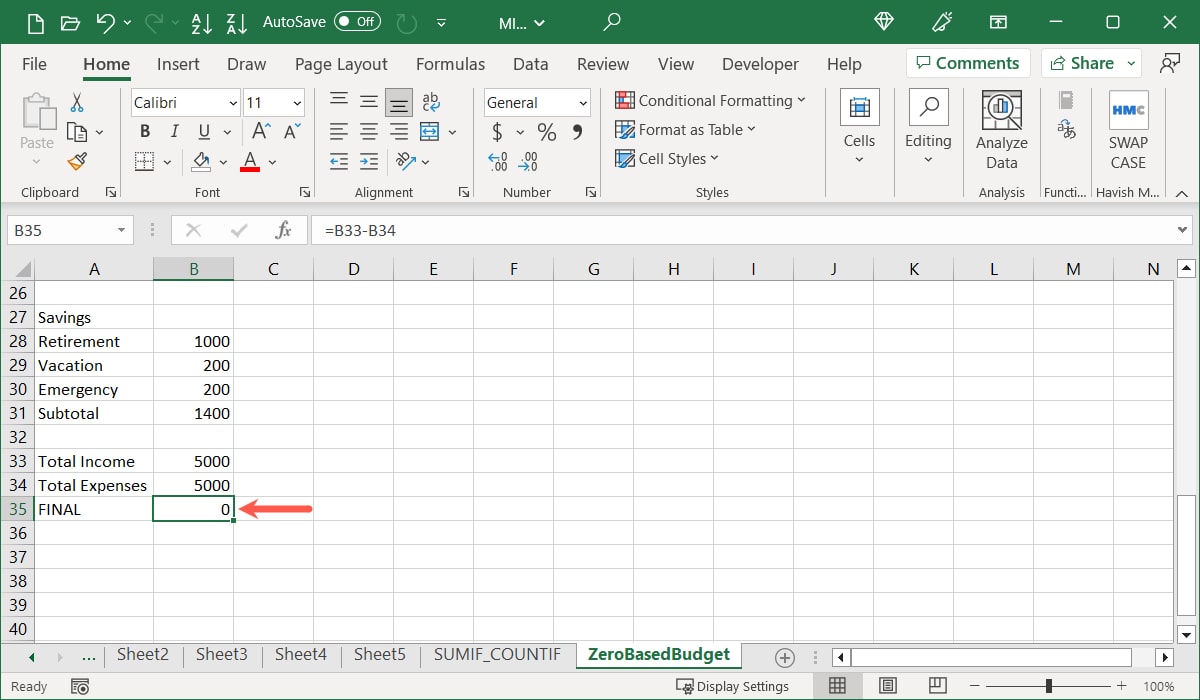
Task: Click the Format Painter brush icon
Action: [x=77, y=161]
